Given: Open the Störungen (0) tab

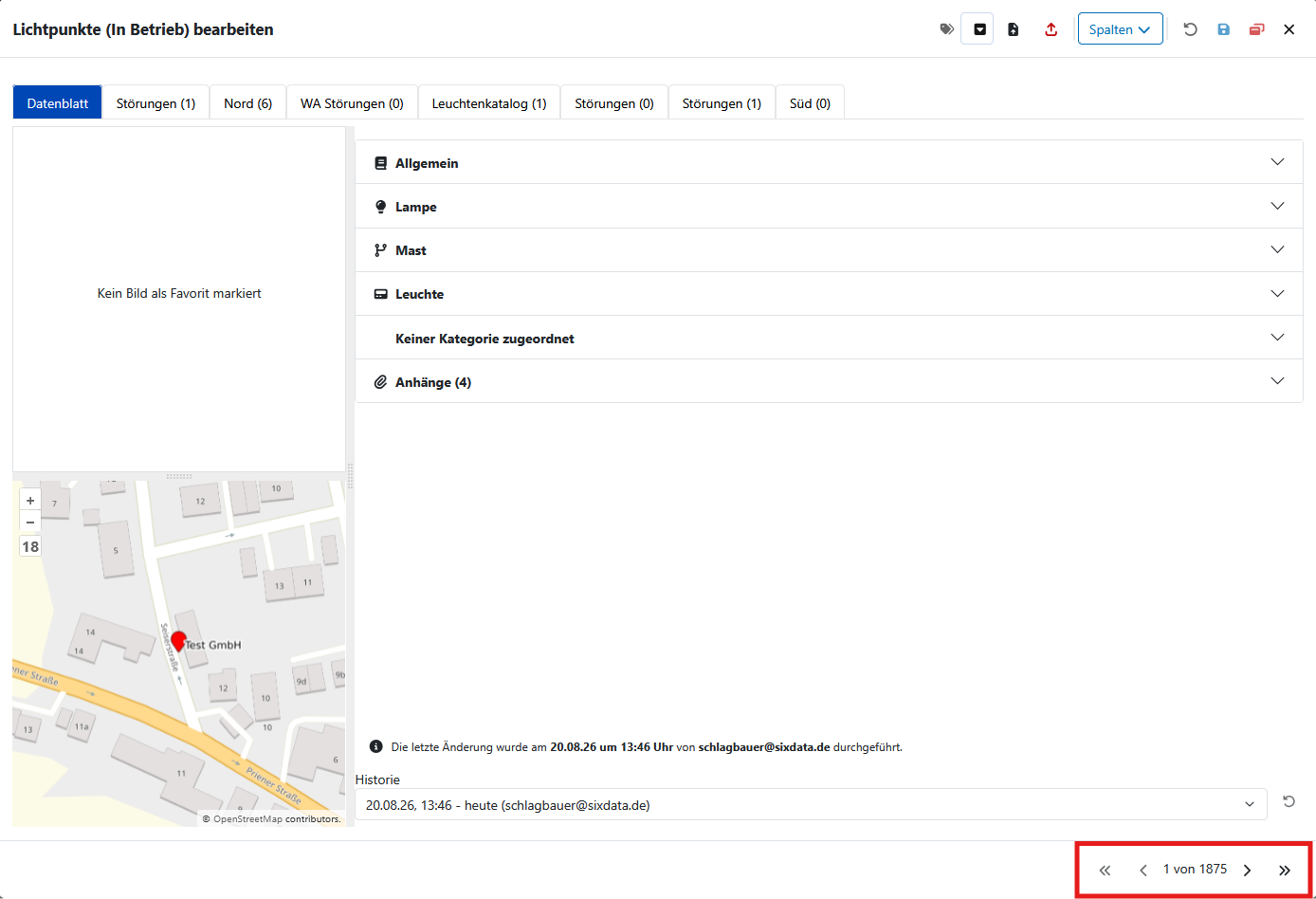Looking at the screenshot, I should pos(614,103).
